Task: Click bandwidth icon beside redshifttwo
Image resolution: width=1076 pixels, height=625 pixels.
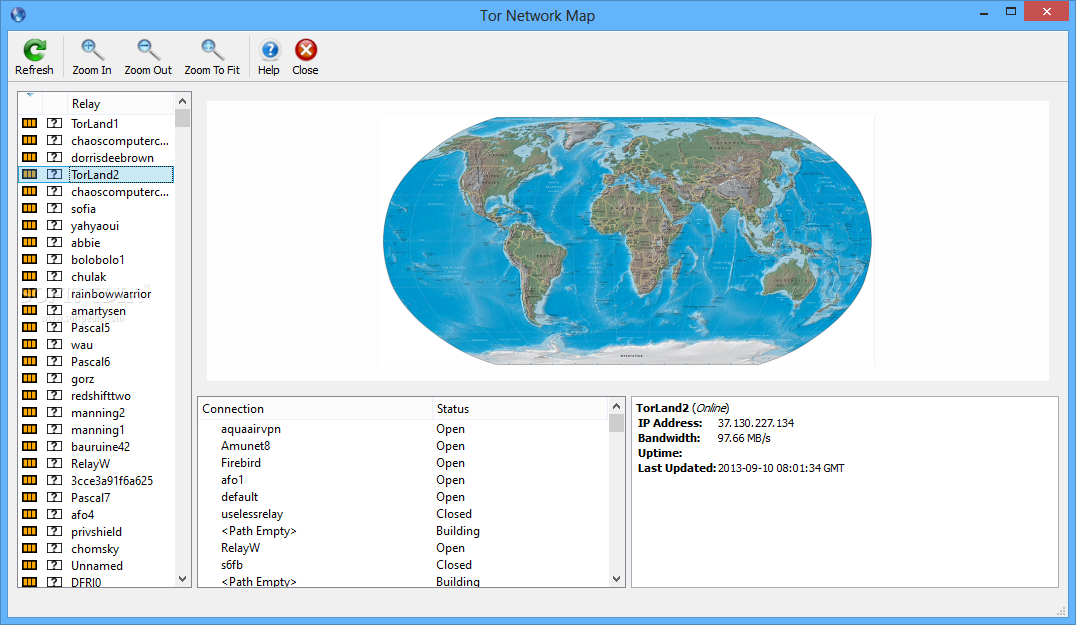Action: 30,395
